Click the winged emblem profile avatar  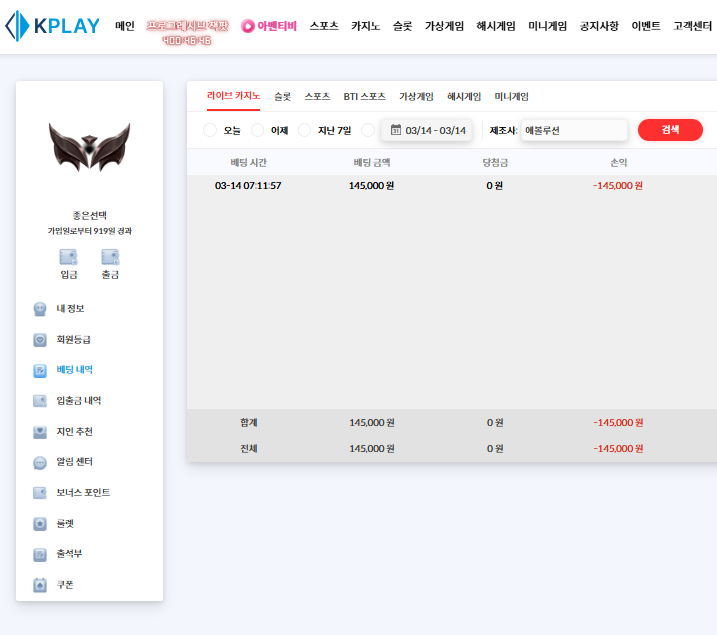pyautogui.click(x=89, y=148)
